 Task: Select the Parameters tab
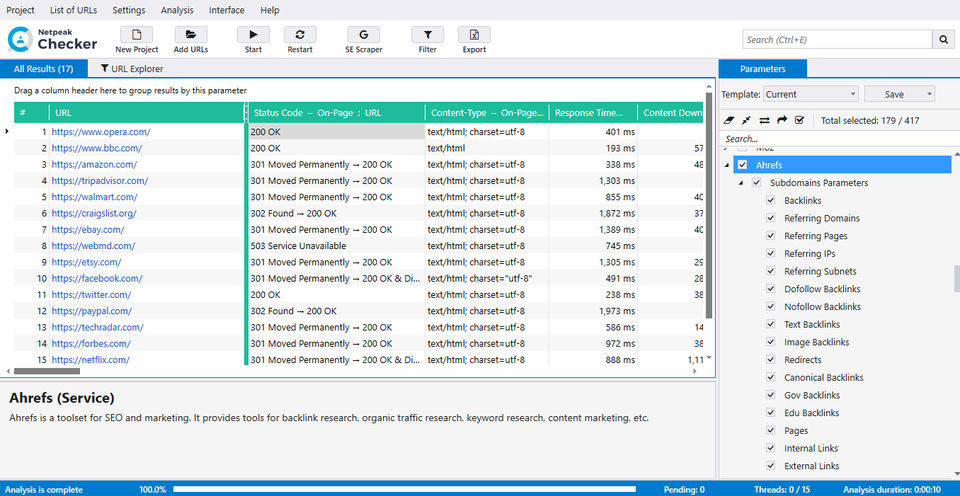click(763, 69)
